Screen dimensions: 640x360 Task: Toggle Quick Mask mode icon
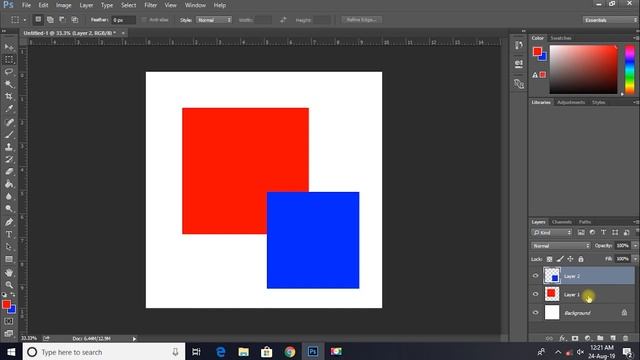[x=9, y=322]
